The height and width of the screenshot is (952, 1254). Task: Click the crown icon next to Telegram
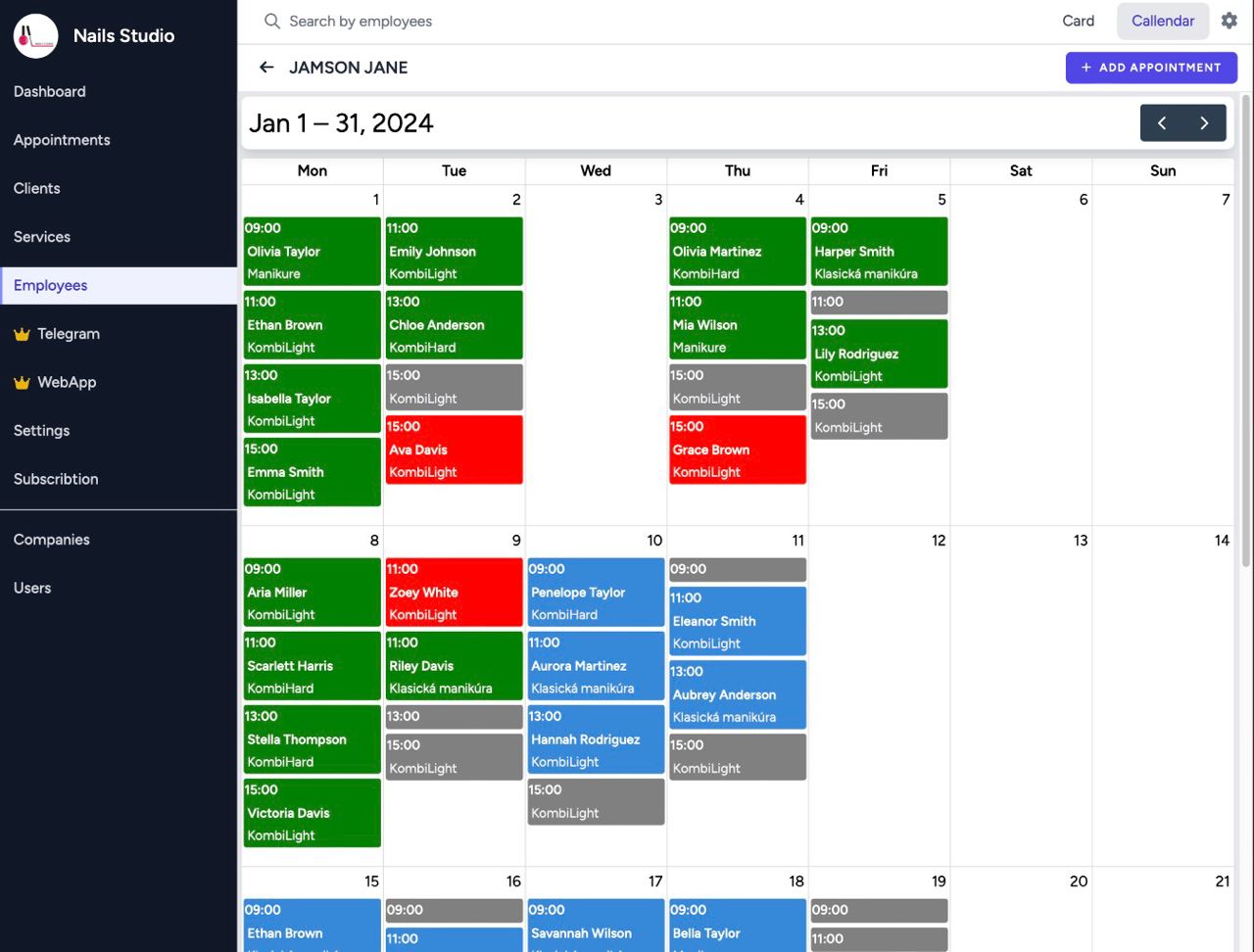(x=22, y=334)
